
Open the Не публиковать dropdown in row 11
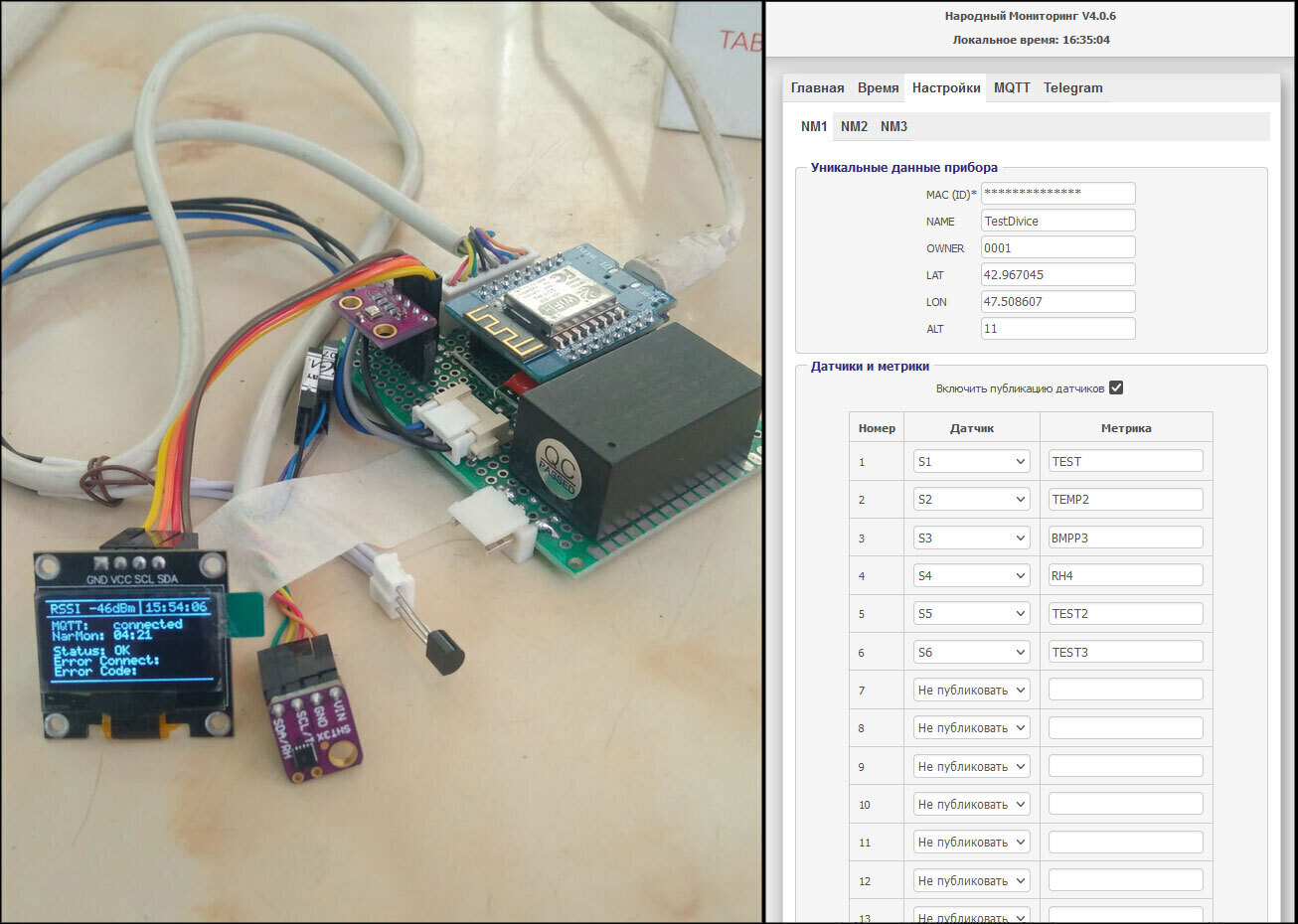[x=971, y=842]
